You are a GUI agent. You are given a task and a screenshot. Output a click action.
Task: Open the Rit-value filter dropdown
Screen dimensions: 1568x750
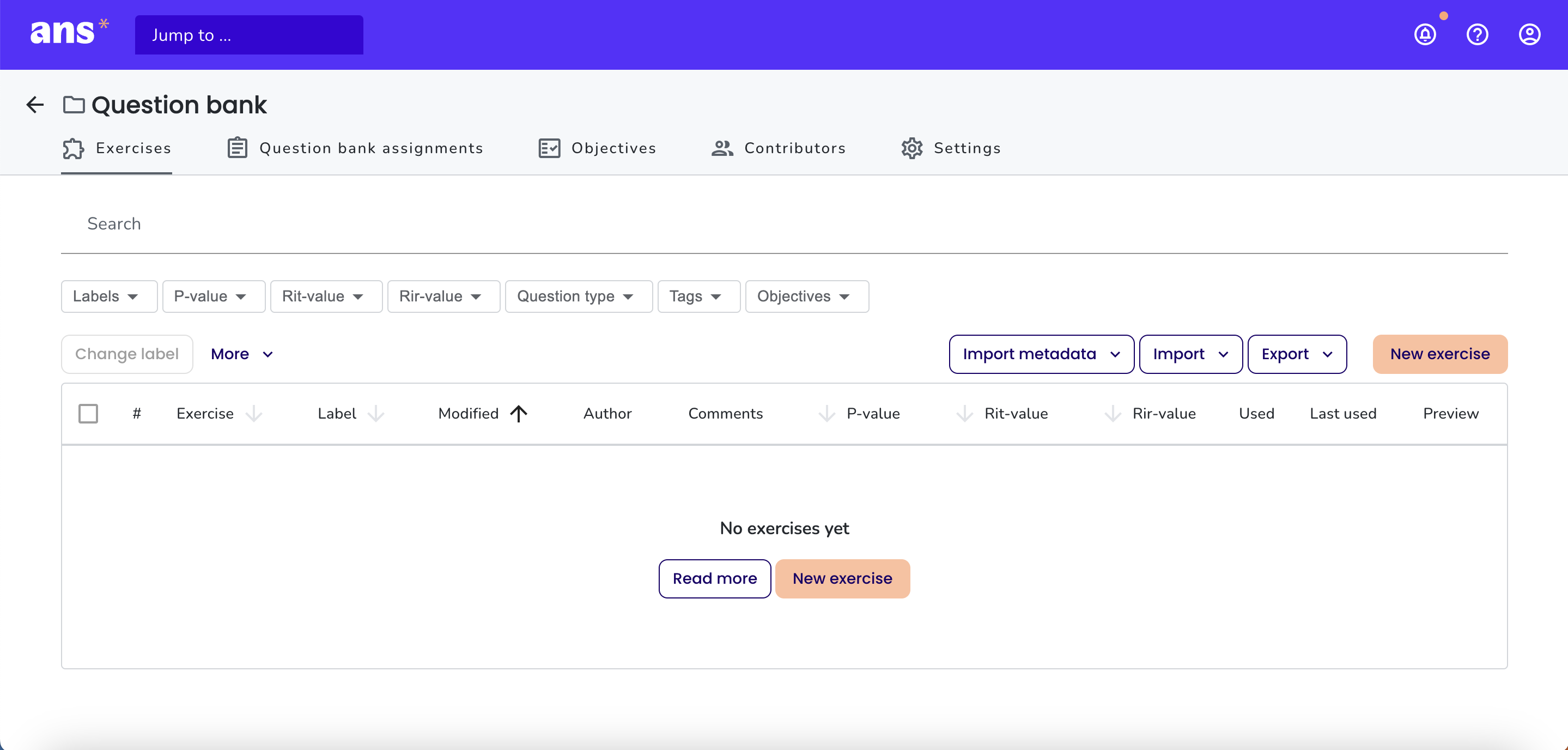pyautogui.click(x=326, y=297)
